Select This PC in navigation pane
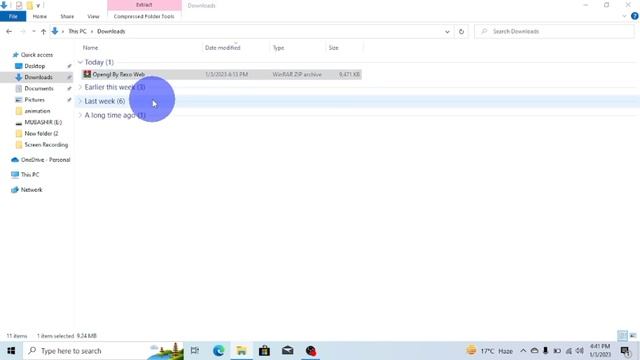Viewport: 640px width, 360px height. click(x=30, y=175)
